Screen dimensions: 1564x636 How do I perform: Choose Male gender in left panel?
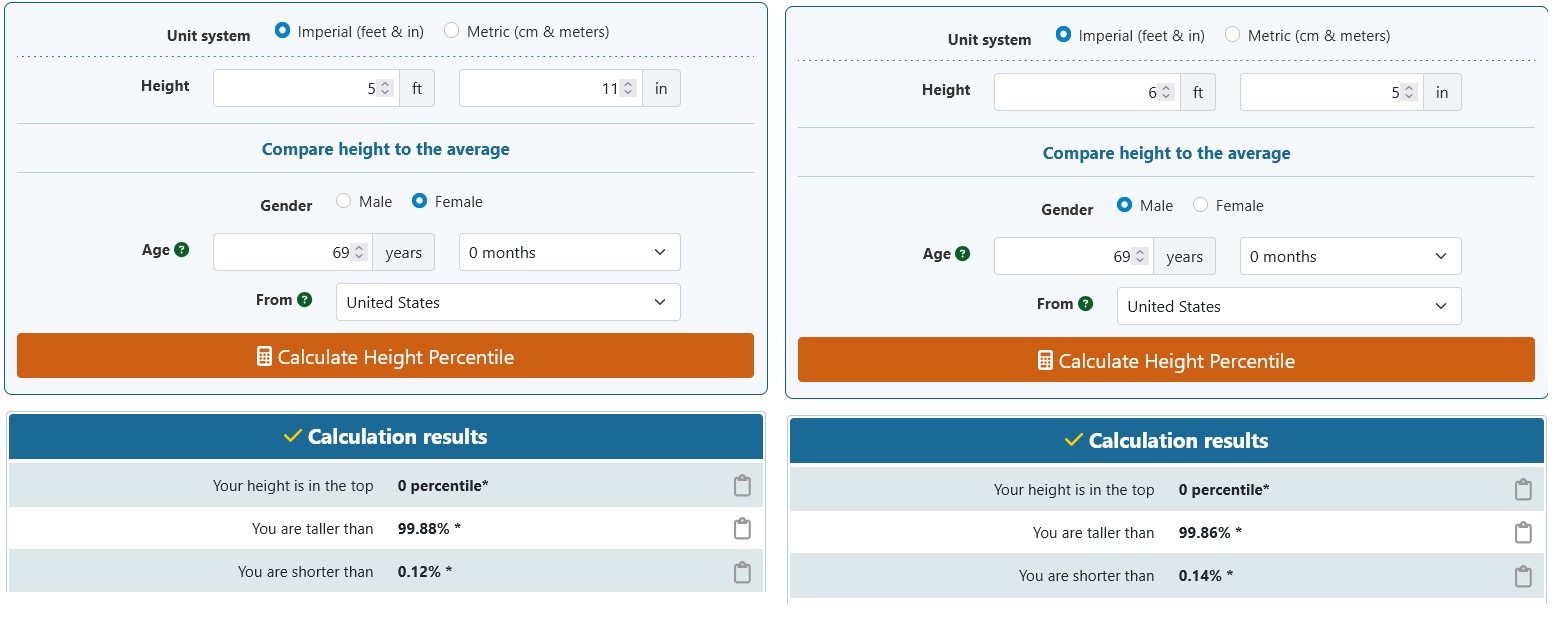click(343, 201)
